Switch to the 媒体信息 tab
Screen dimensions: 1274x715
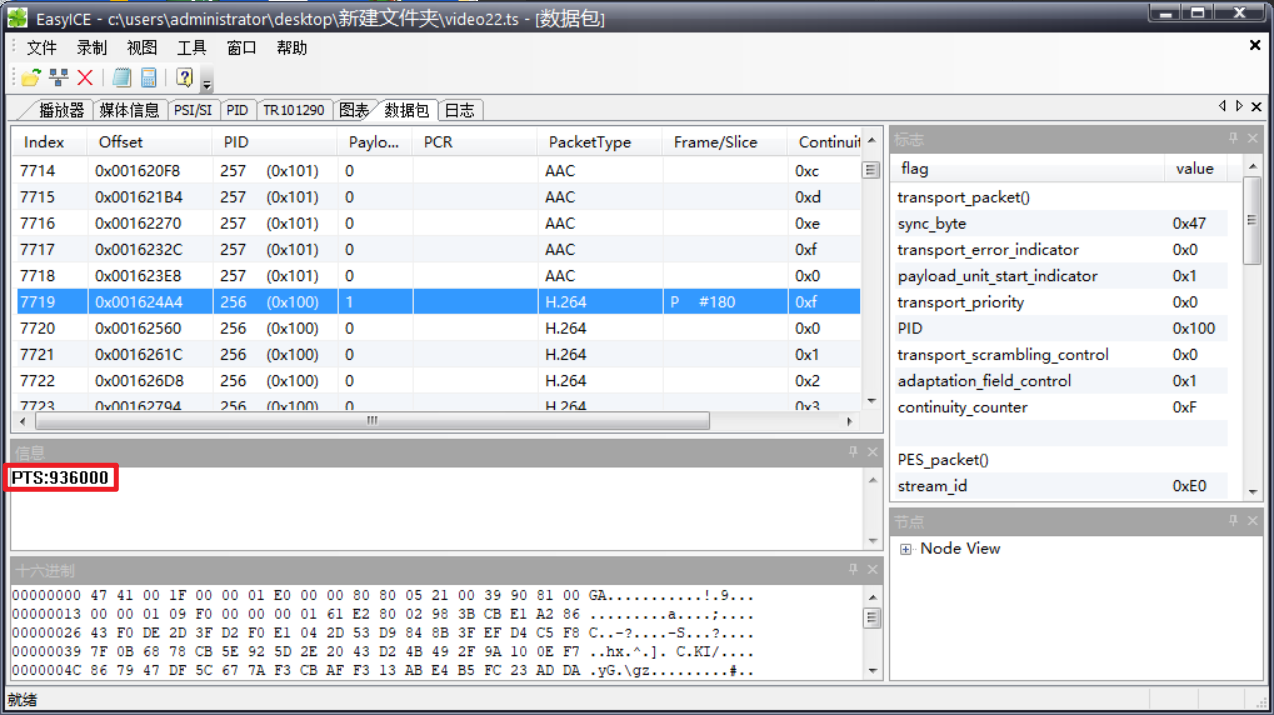[x=129, y=110]
